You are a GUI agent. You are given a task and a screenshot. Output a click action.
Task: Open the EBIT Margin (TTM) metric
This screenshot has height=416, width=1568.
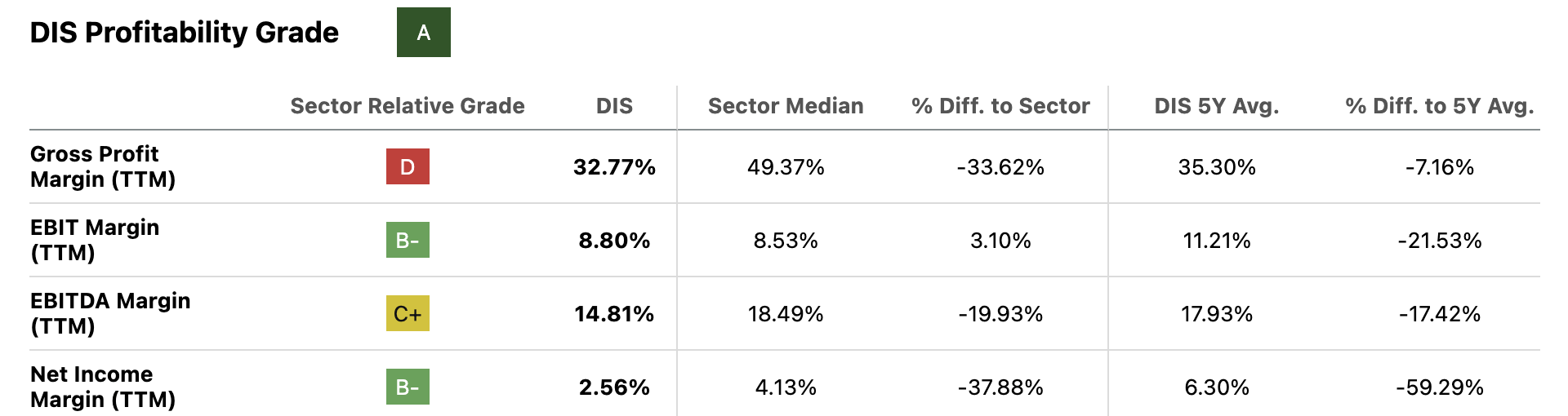[x=95, y=240]
